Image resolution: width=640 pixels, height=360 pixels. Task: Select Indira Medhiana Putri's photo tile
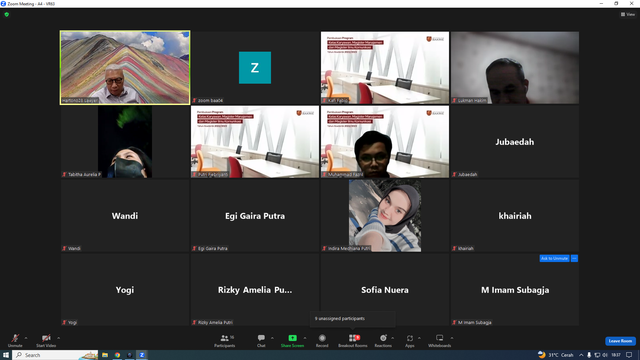point(384,216)
